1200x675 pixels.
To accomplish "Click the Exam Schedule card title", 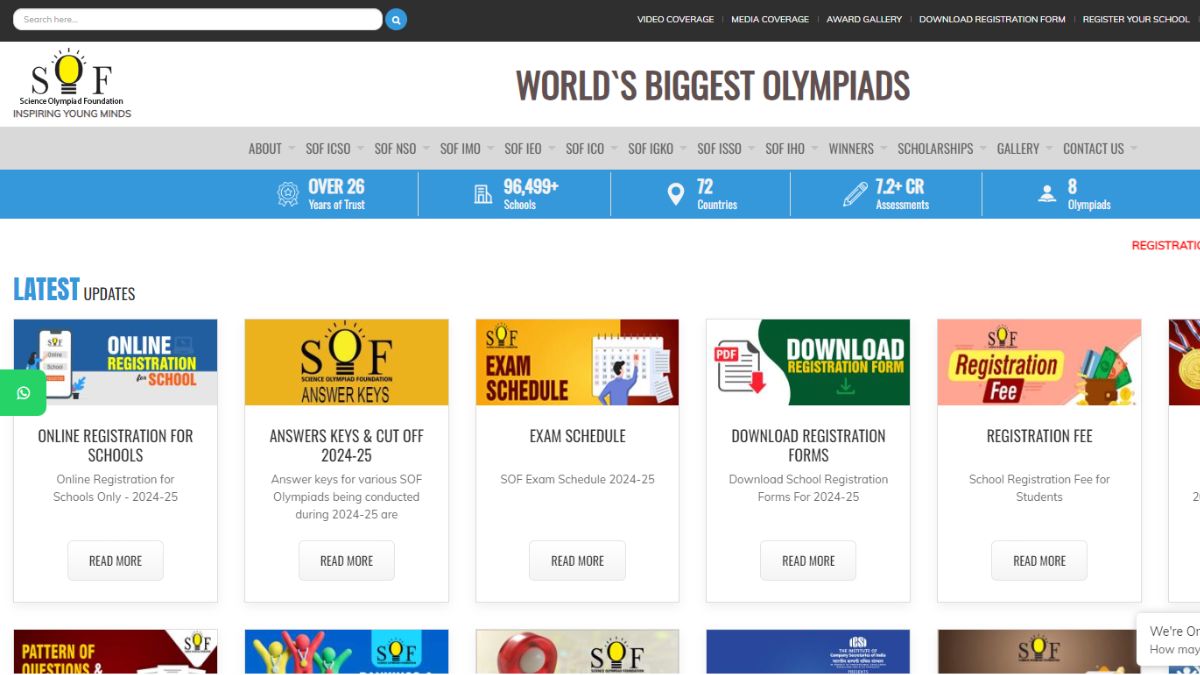I will pos(577,436).
